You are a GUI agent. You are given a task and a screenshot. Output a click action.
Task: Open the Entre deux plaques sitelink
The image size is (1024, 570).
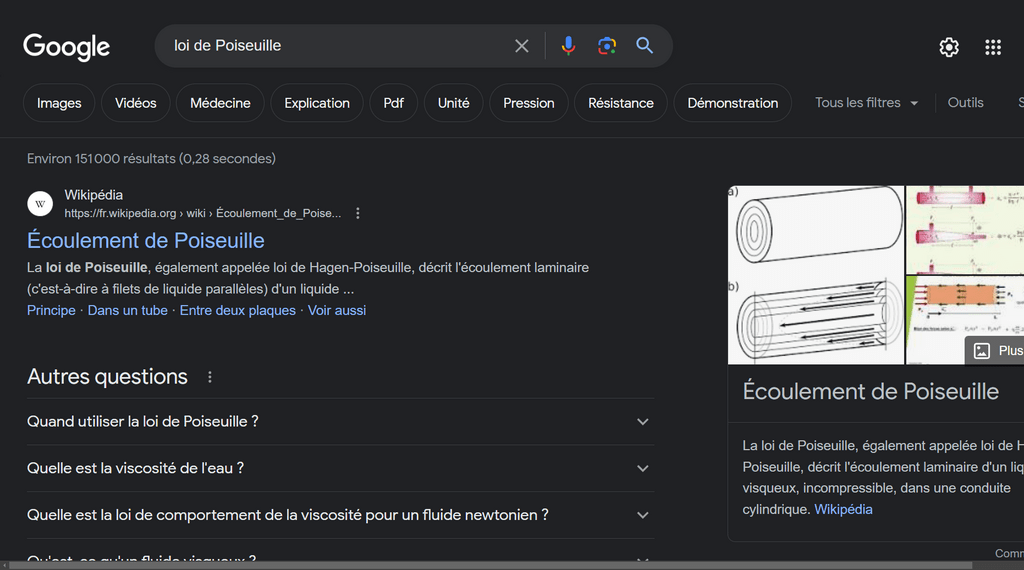click(238, 311)
